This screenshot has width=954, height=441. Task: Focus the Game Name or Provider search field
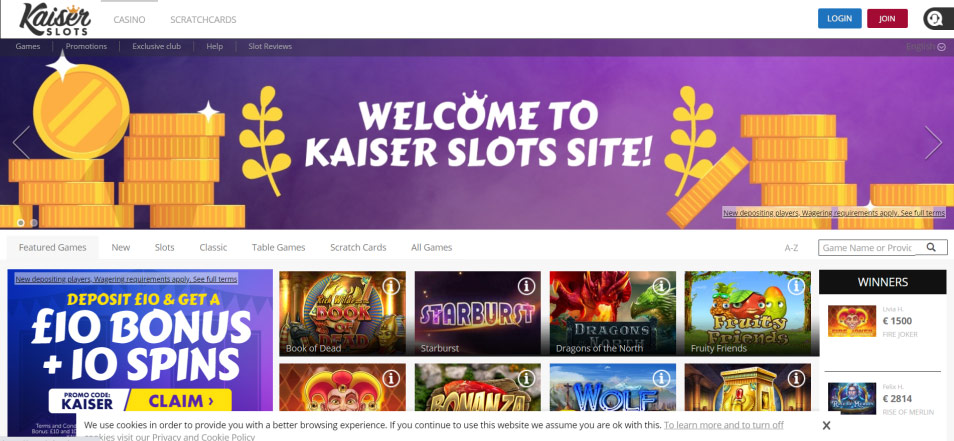pyautogui.click(x=868, y=248)
